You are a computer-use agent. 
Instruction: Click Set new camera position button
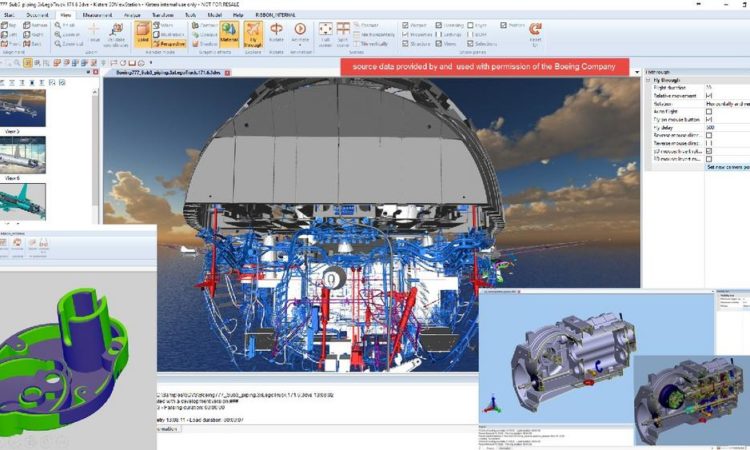tap(728, 167)
